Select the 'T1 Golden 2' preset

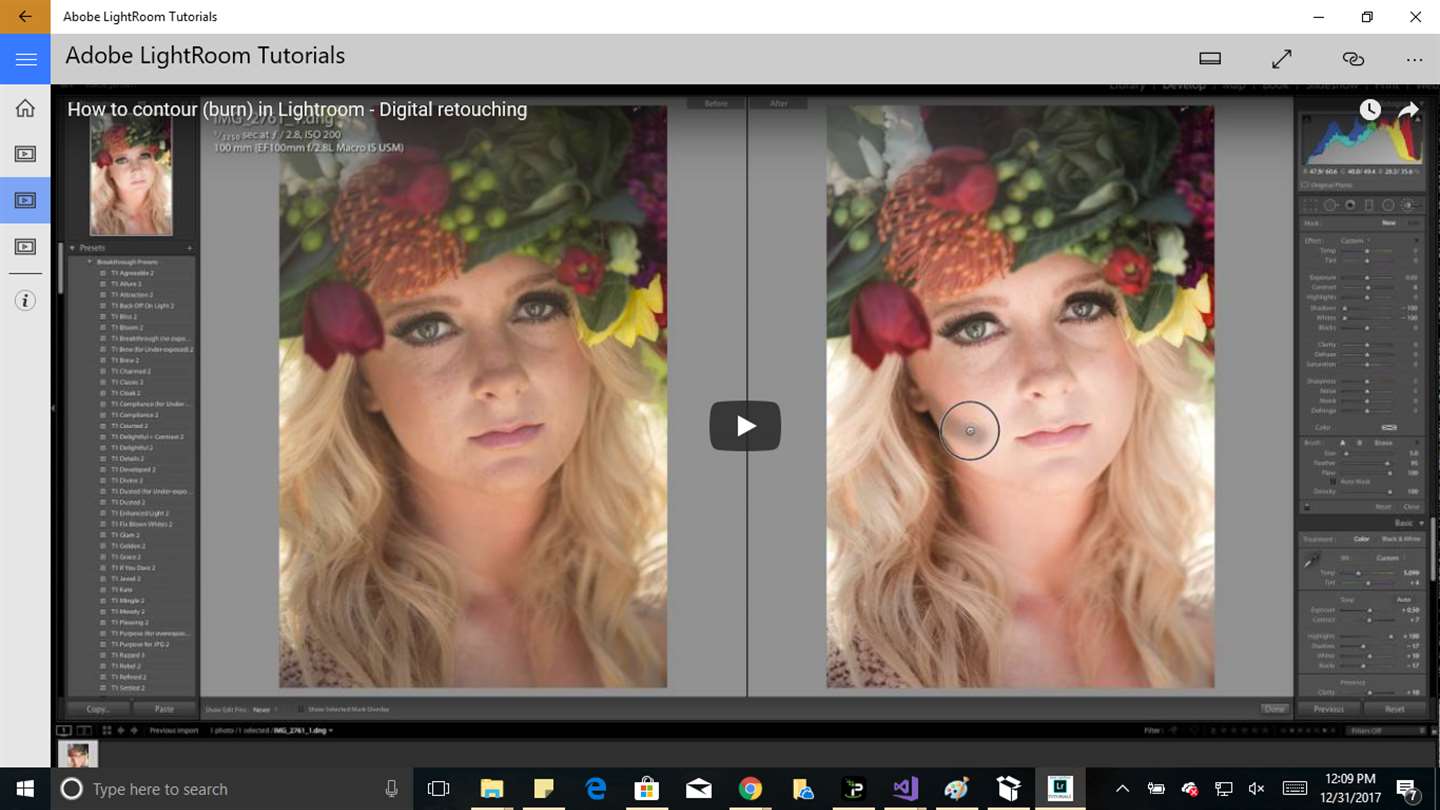point(127,546)
